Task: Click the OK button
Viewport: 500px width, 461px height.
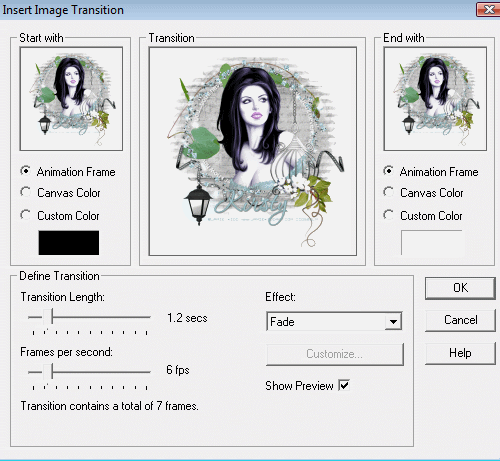Action: [460, 288]
